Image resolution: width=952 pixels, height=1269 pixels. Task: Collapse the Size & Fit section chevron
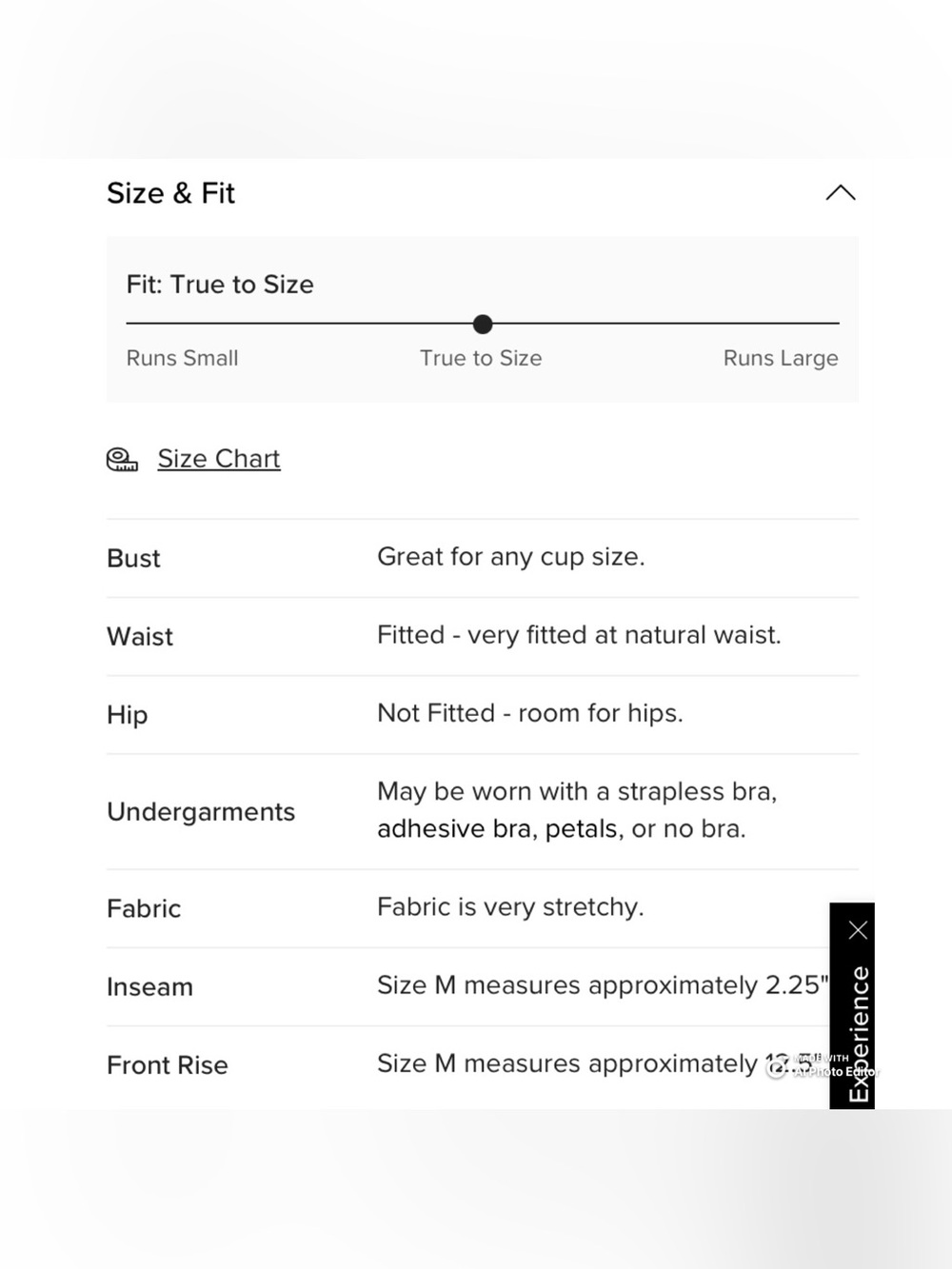(x=840, y=193)
